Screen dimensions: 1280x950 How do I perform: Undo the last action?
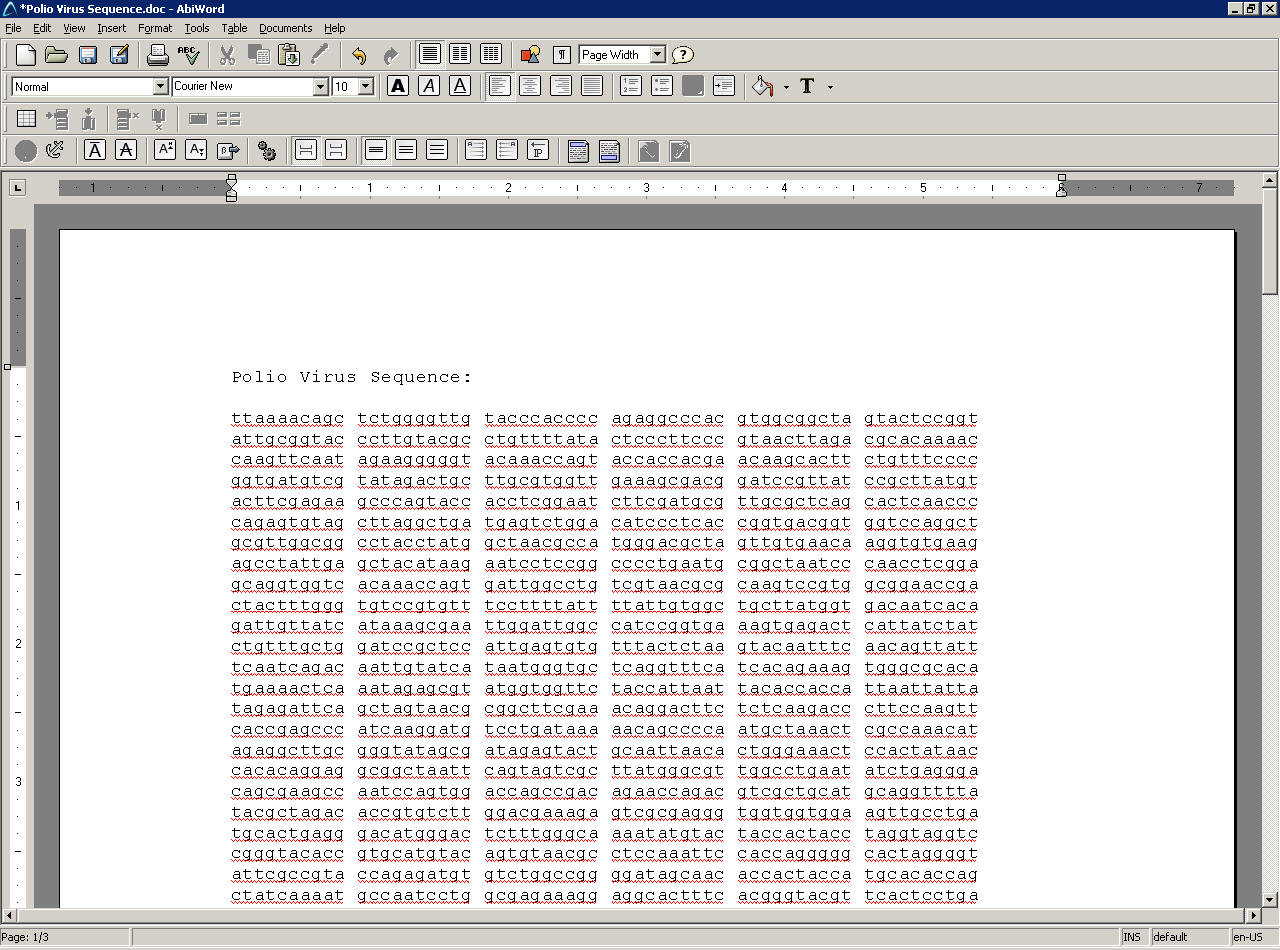(359, 55)
